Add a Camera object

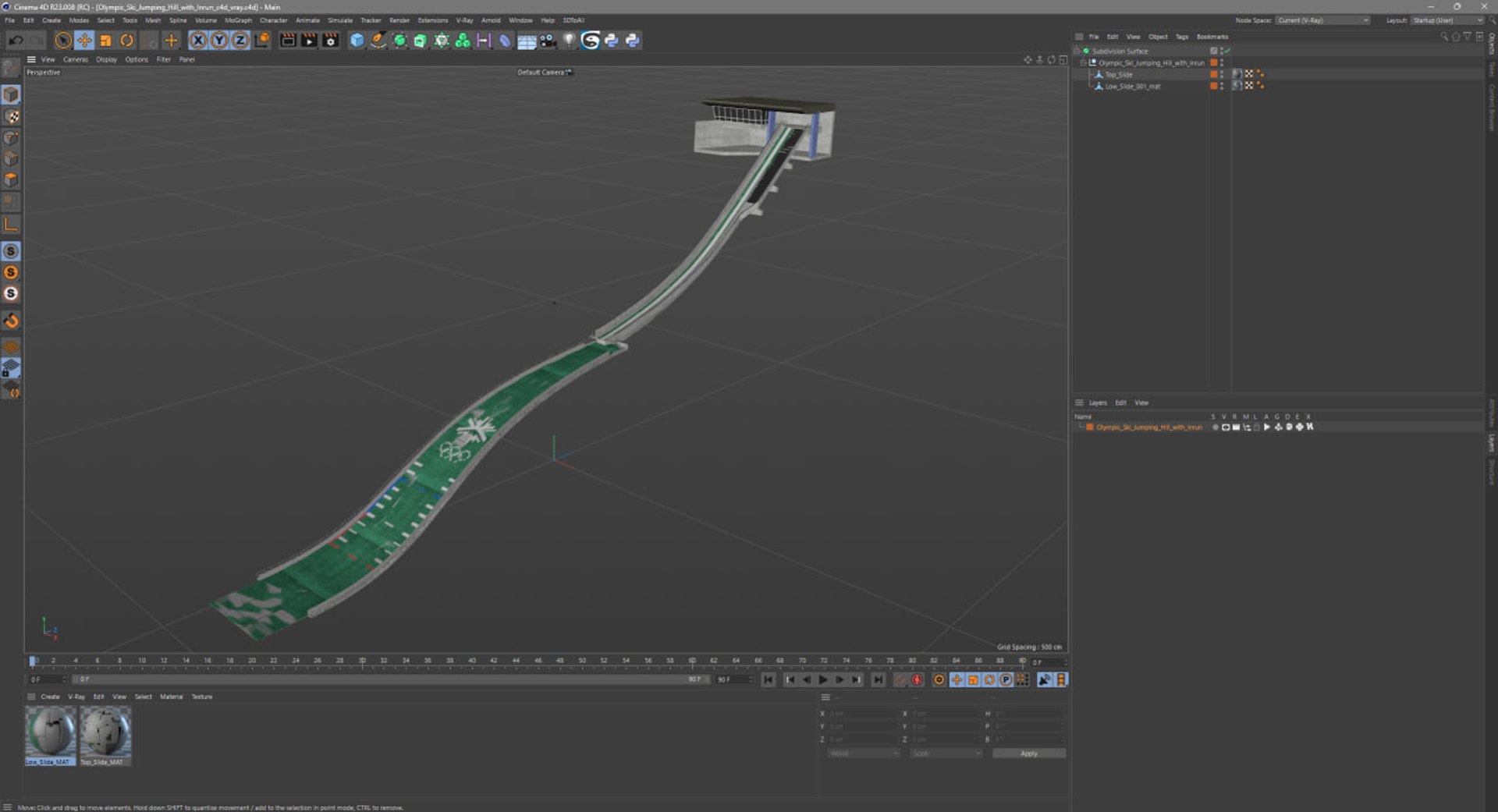548,41
